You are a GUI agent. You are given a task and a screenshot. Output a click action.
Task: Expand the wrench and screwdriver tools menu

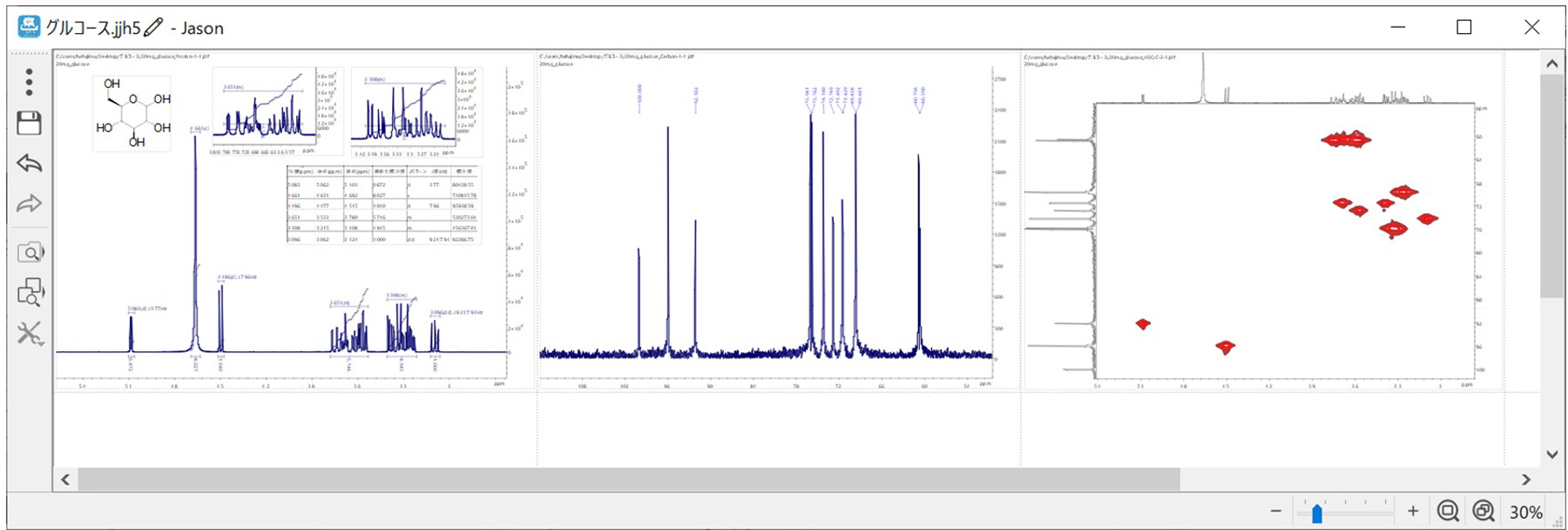pos(30,333)
